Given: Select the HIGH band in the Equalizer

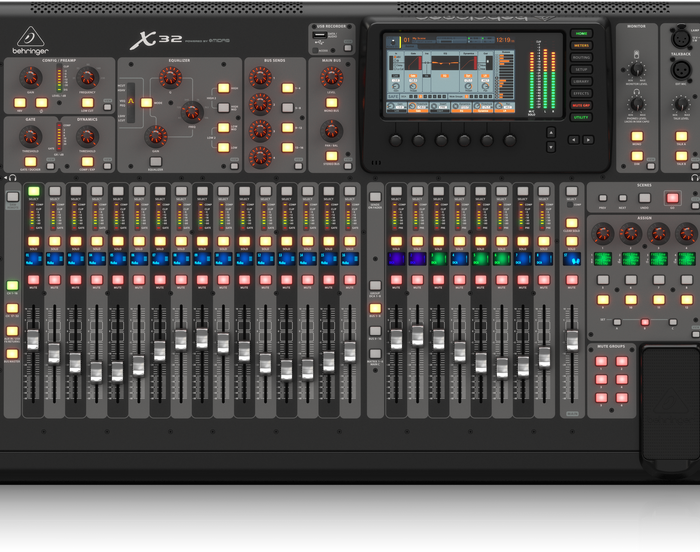Looking at the screenshot, I should [224, 88].
